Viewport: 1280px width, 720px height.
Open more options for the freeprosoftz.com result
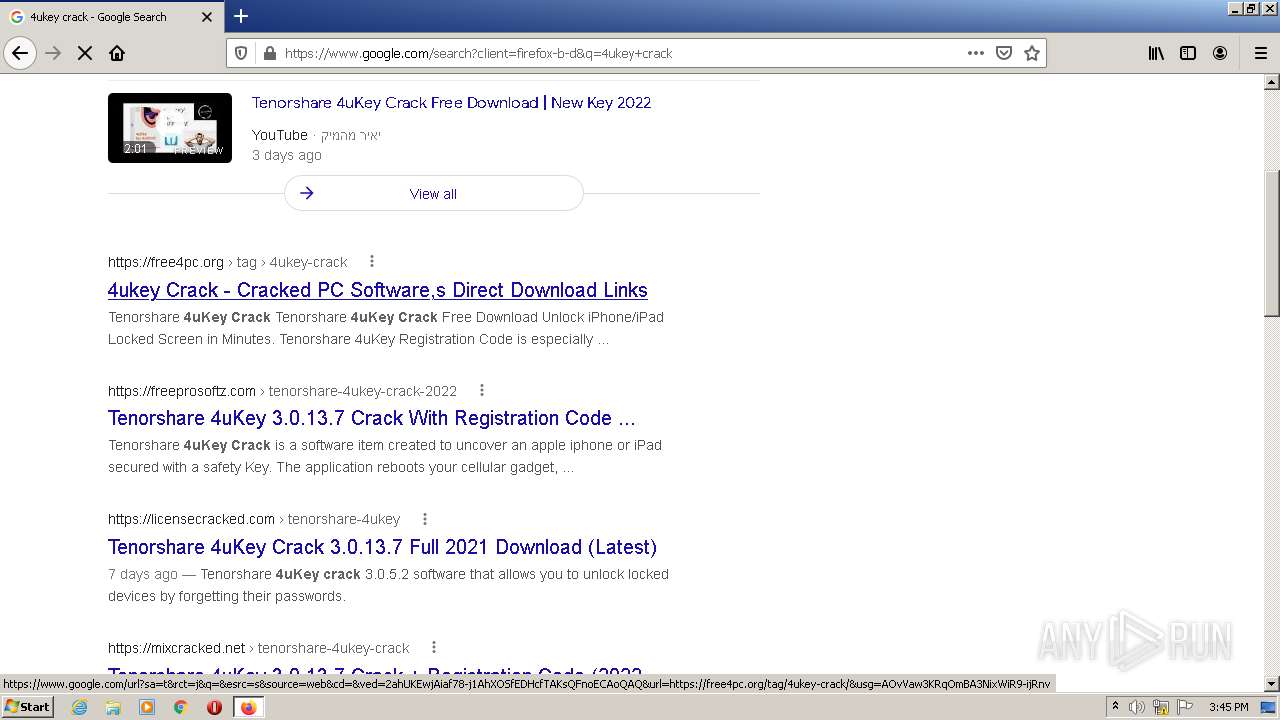click(481, 390)
